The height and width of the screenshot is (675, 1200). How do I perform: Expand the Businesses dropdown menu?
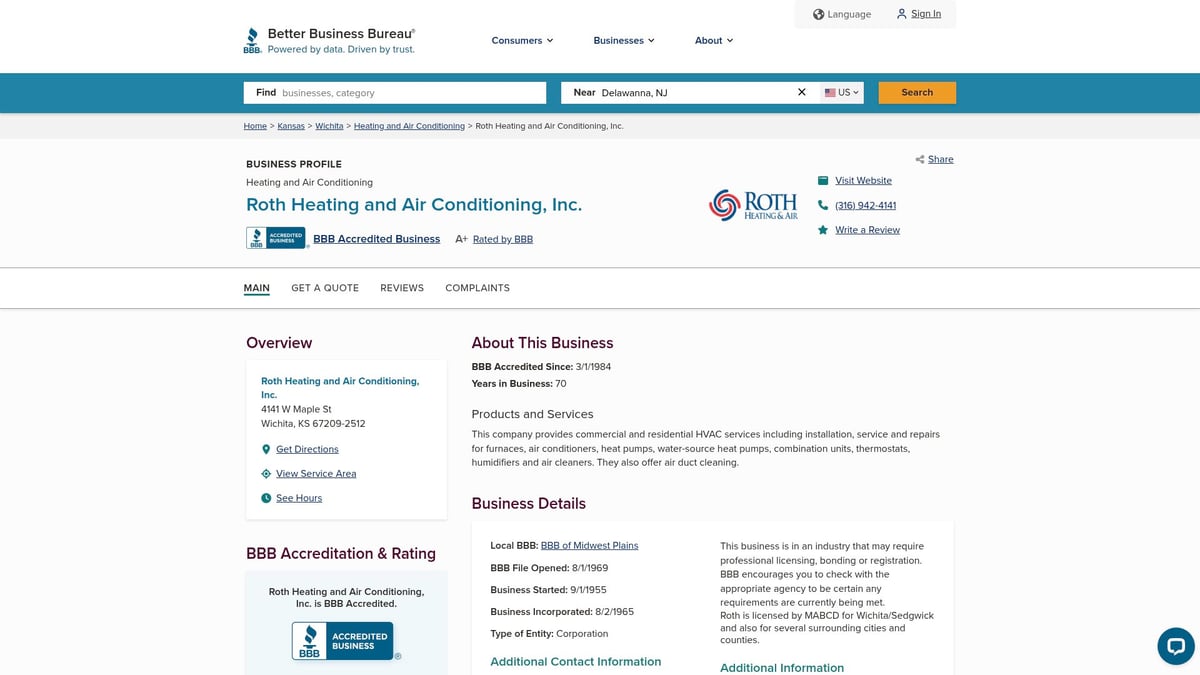pyautogui.click(x=623, y=41)
